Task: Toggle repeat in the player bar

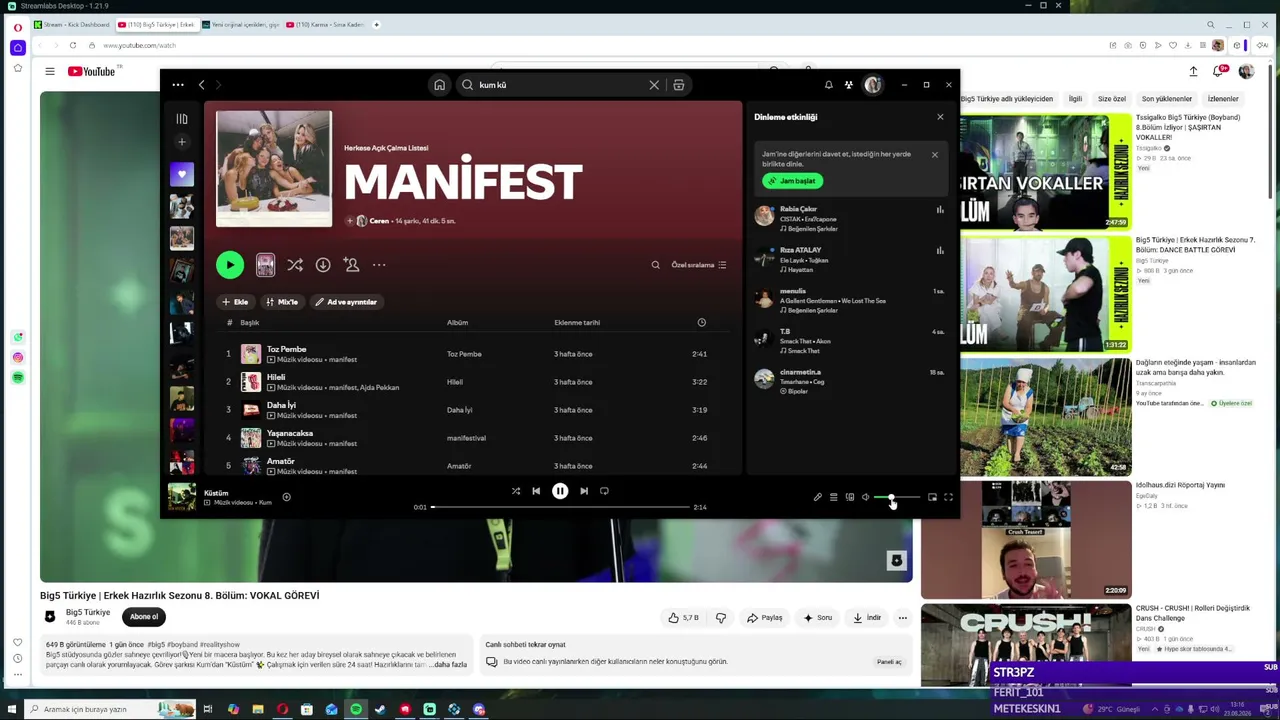Action: [x=604, y=491]
